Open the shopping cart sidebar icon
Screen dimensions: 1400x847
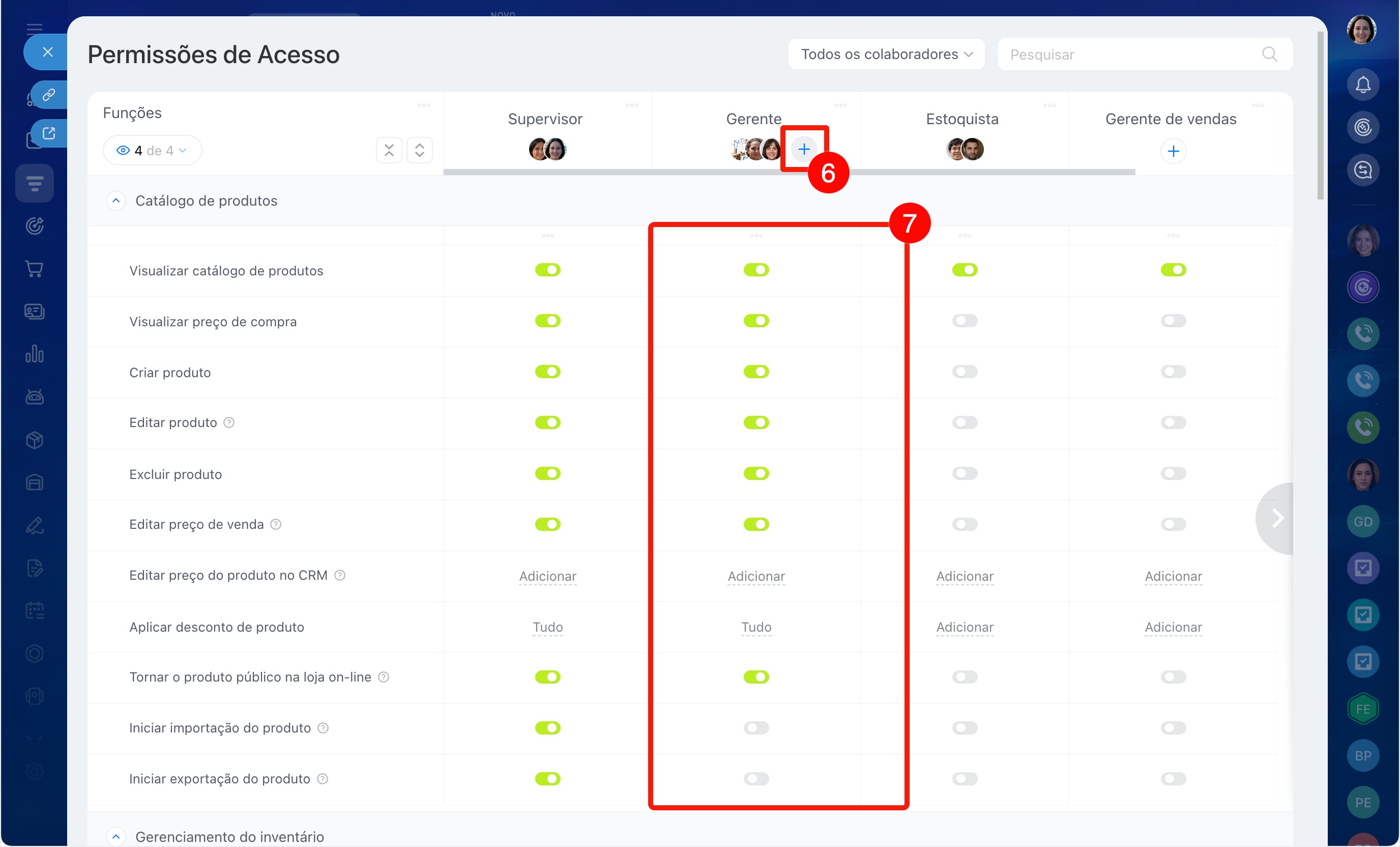[35, 269]
